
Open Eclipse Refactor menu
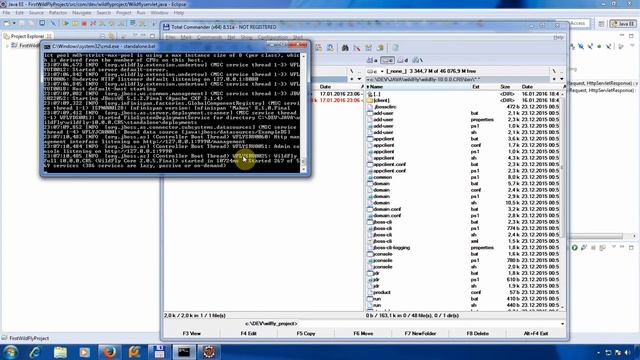[x=58, y=13]
